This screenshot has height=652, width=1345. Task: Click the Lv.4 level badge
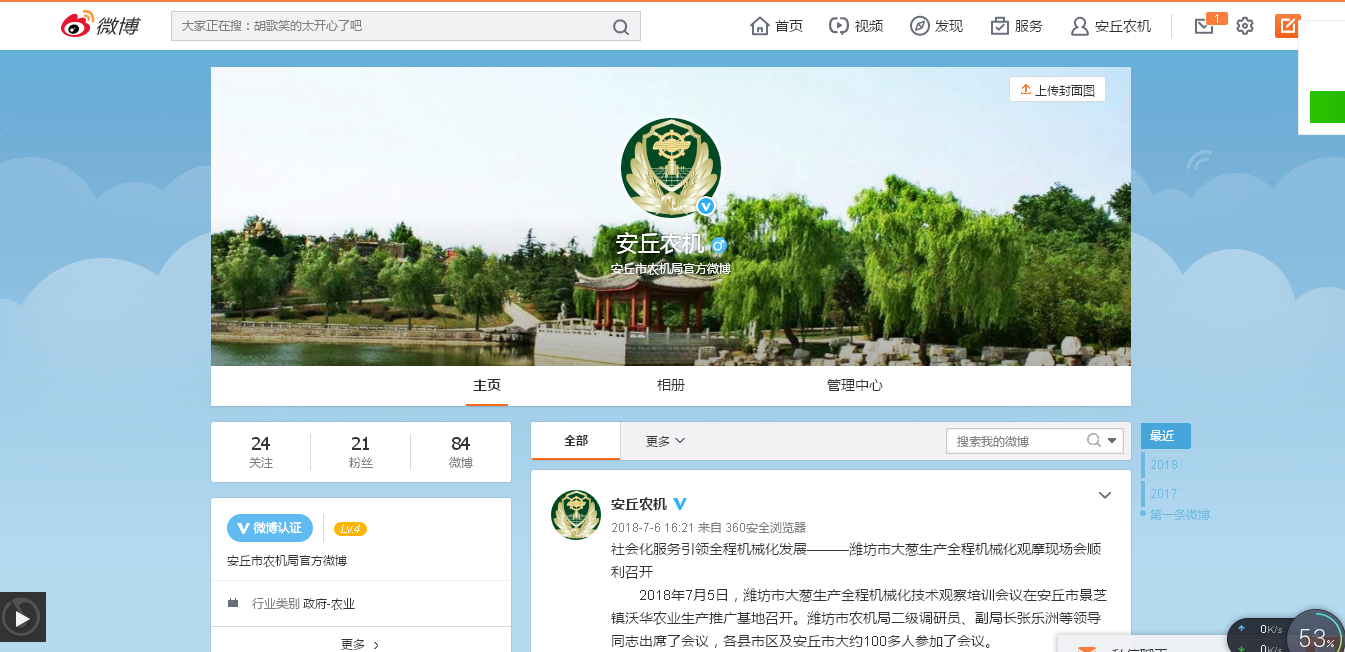point(350,529)
